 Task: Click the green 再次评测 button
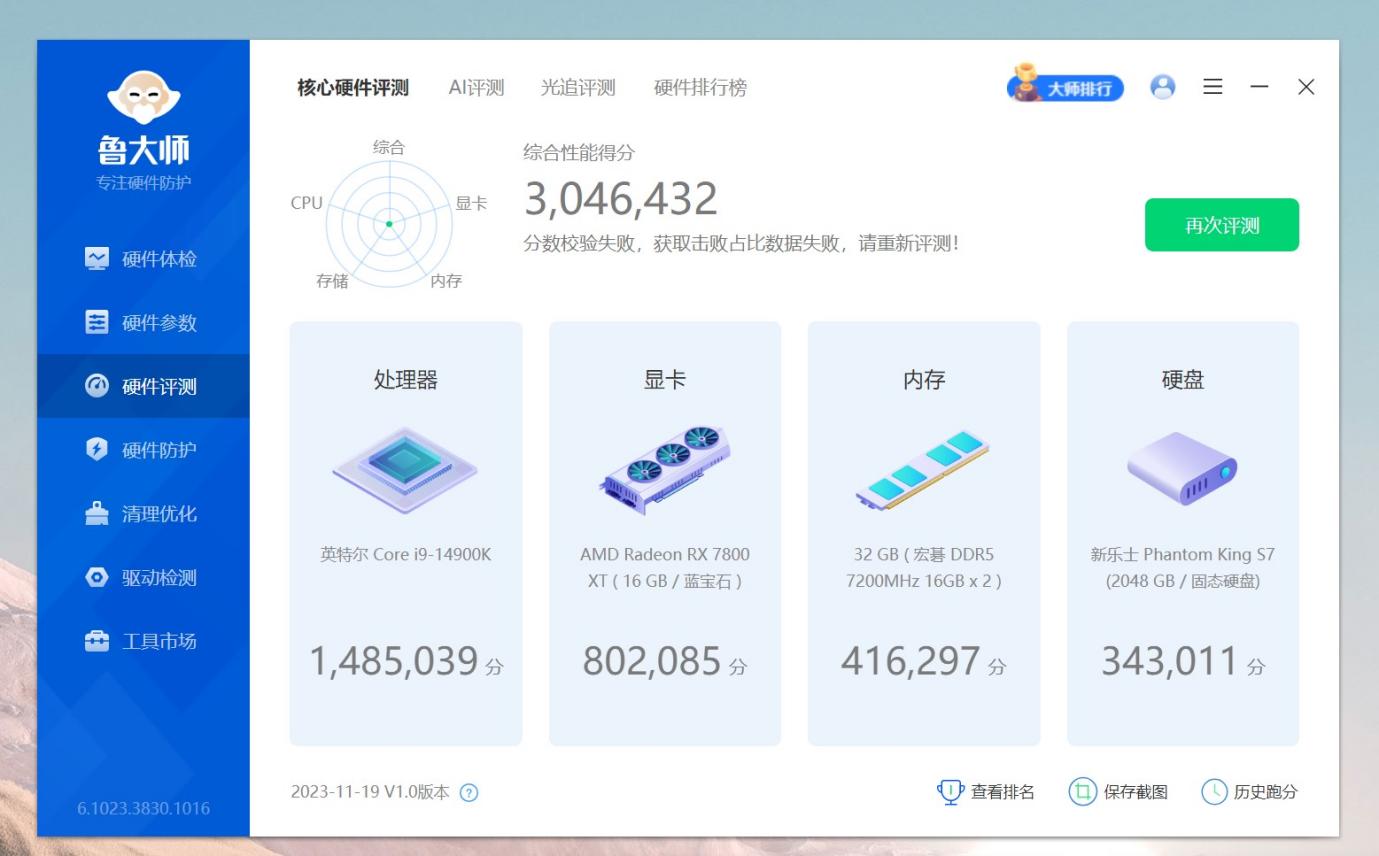1221,225
